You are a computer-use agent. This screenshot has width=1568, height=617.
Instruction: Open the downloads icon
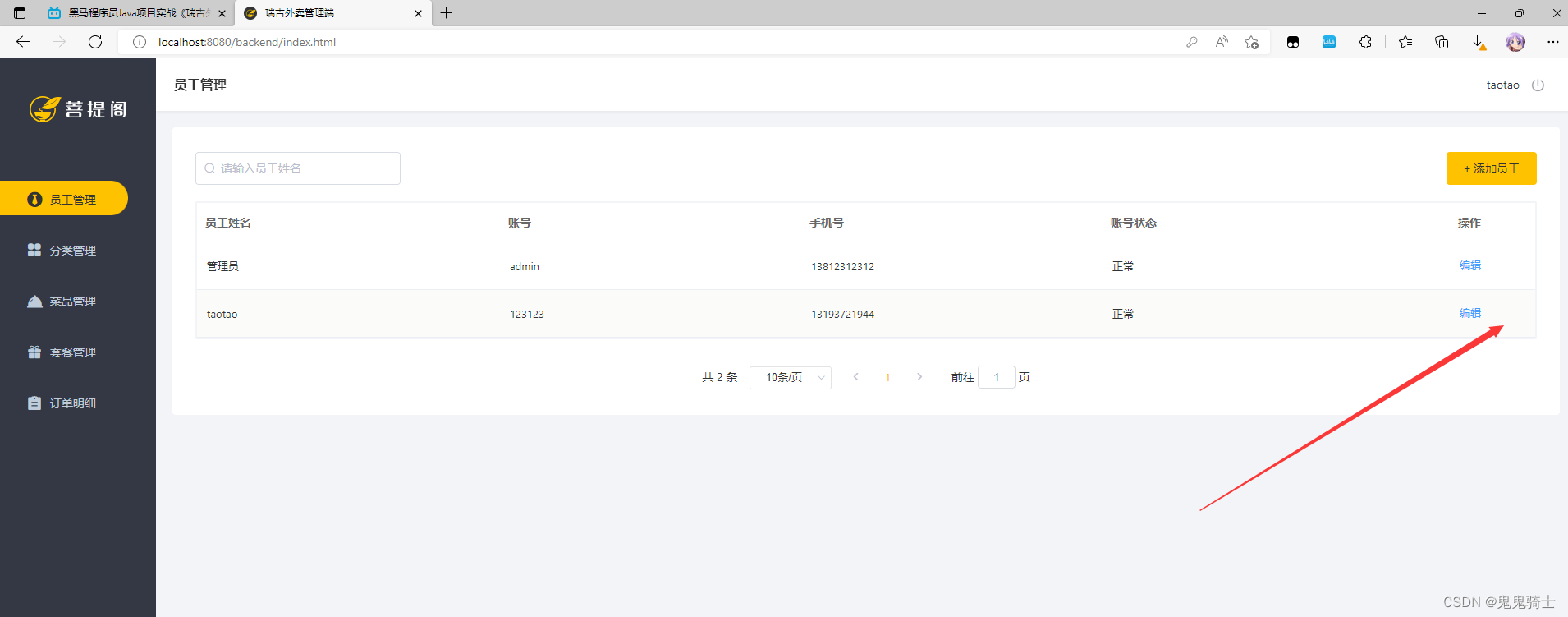click(1479, 43)
